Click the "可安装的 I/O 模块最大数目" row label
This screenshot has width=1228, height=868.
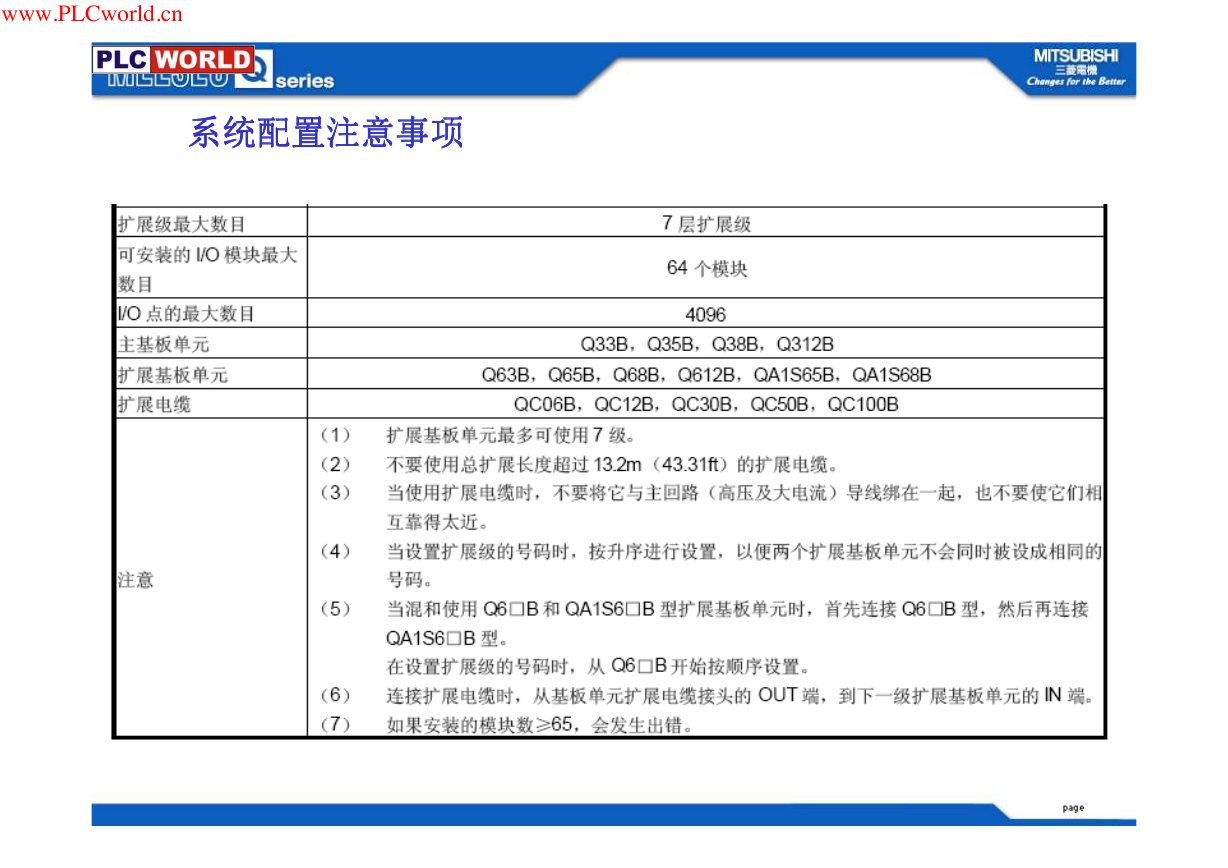(x=208, y=269)
